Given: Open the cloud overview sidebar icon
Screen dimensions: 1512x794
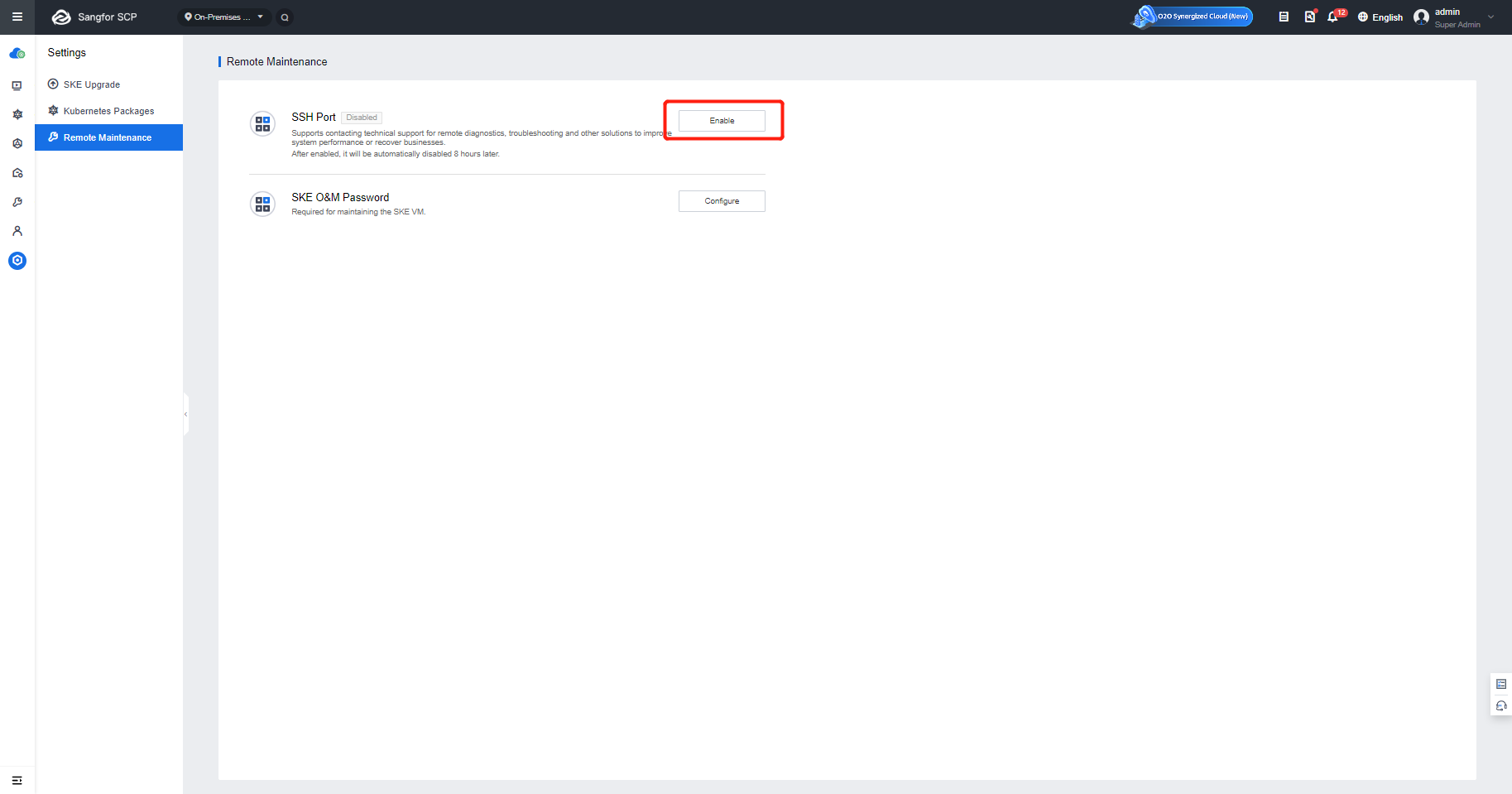Looking at the screenshot, I should tap(17, 54).
